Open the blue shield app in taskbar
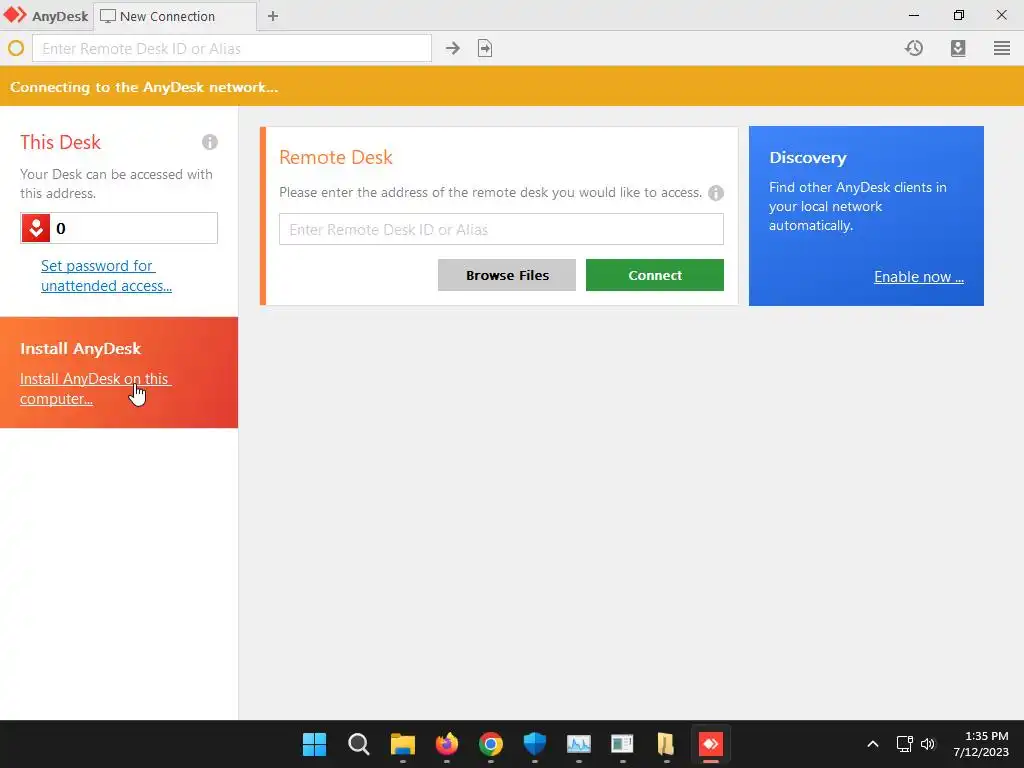Image resolution: width=1024 pixels, height=768 pixels. (x=534, y=744)
